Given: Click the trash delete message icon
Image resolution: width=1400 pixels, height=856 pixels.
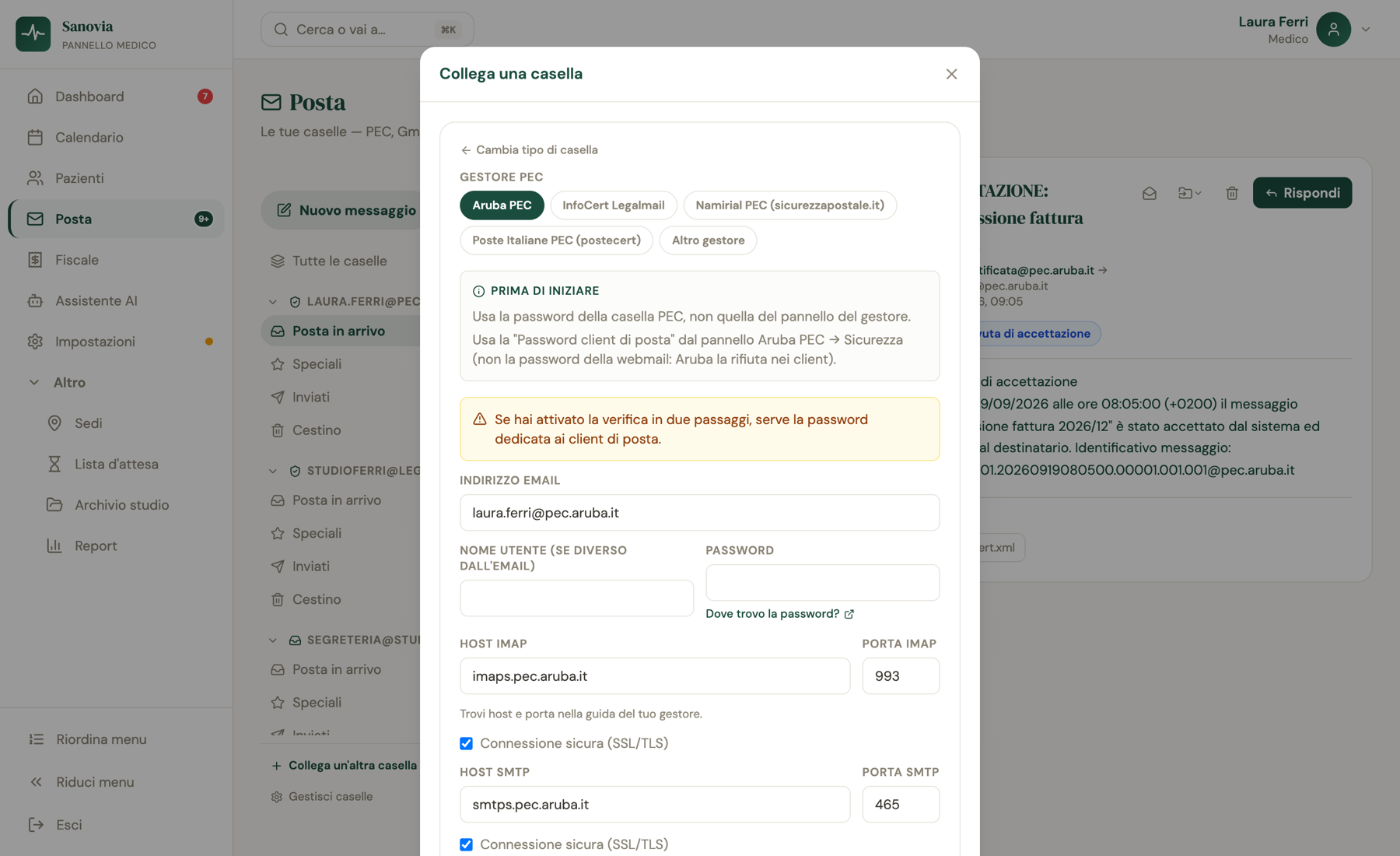Looking at the screenshot, I should tap(1232, 193).
